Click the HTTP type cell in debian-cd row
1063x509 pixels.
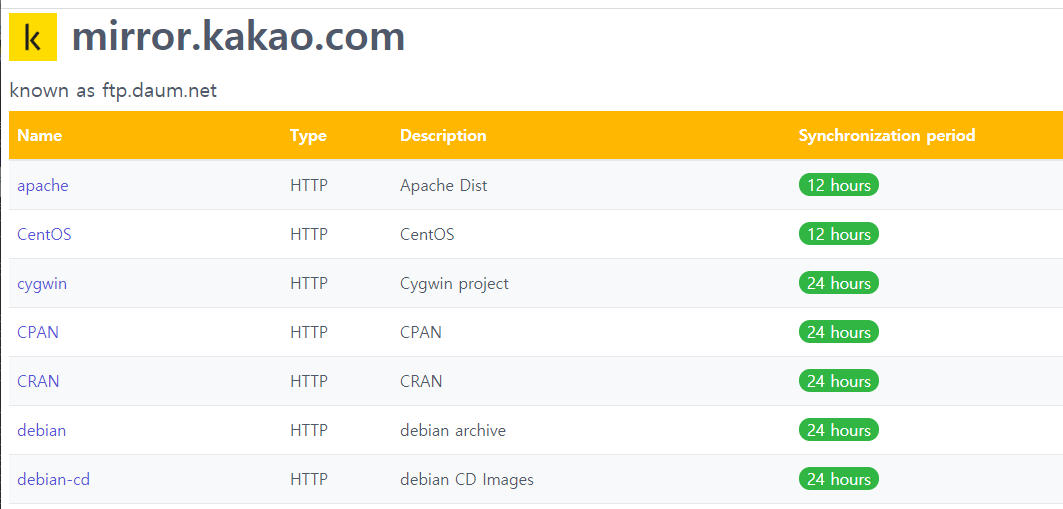pos(309,479)
